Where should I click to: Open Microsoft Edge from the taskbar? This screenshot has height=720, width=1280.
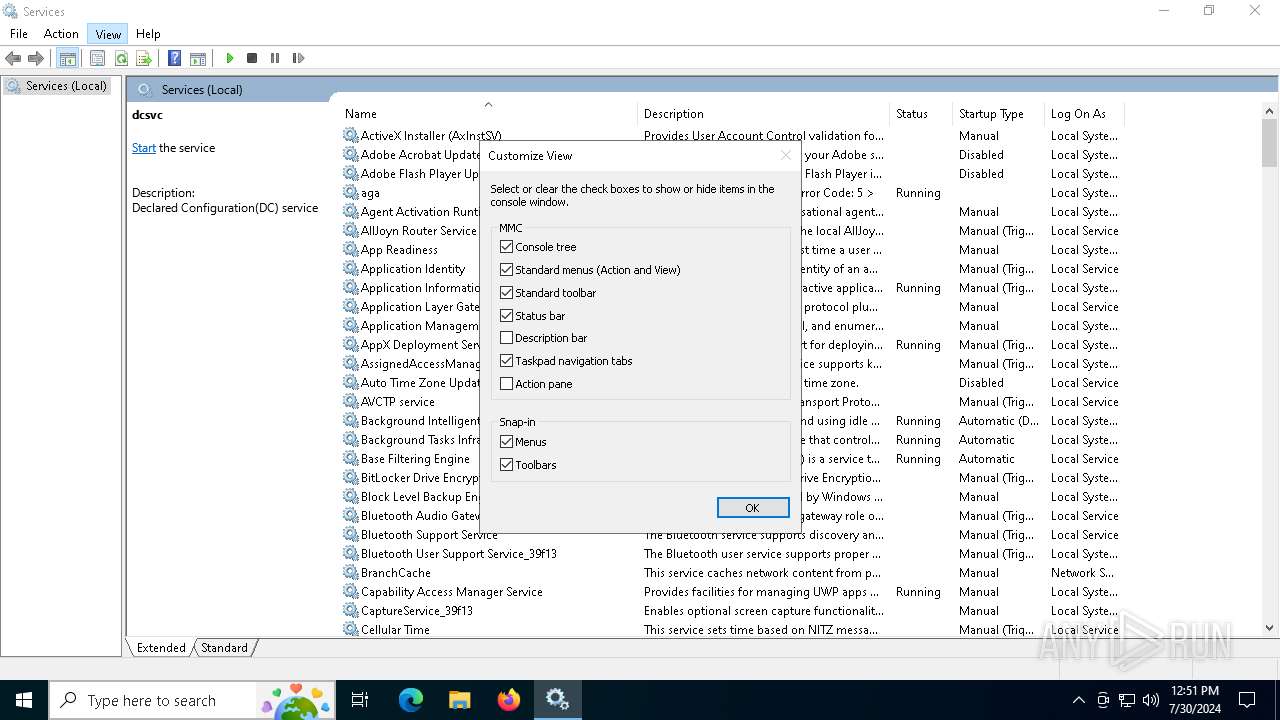[x=411, y=700]
